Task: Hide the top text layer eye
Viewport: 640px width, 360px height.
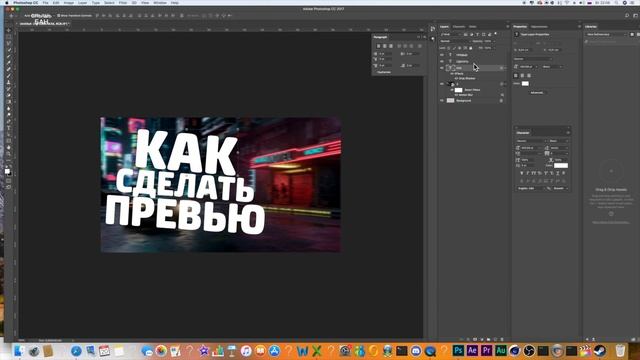Action: click(x=442, y=55)
